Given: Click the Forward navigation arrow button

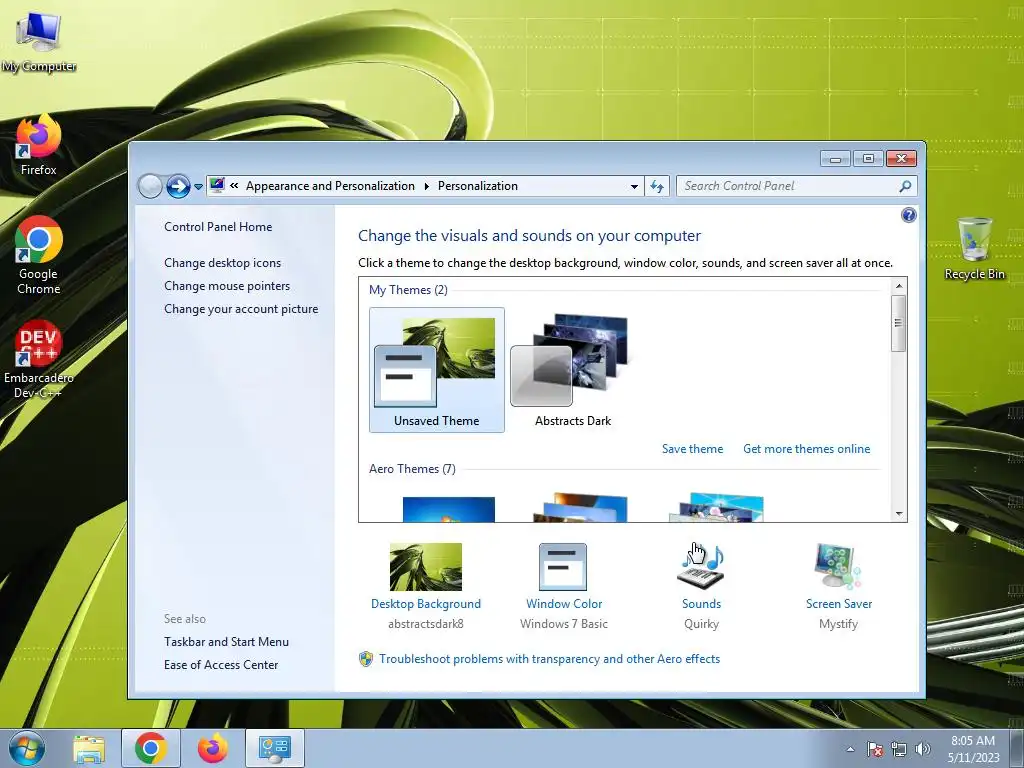Looking at the screenshot, I should 178,186.
